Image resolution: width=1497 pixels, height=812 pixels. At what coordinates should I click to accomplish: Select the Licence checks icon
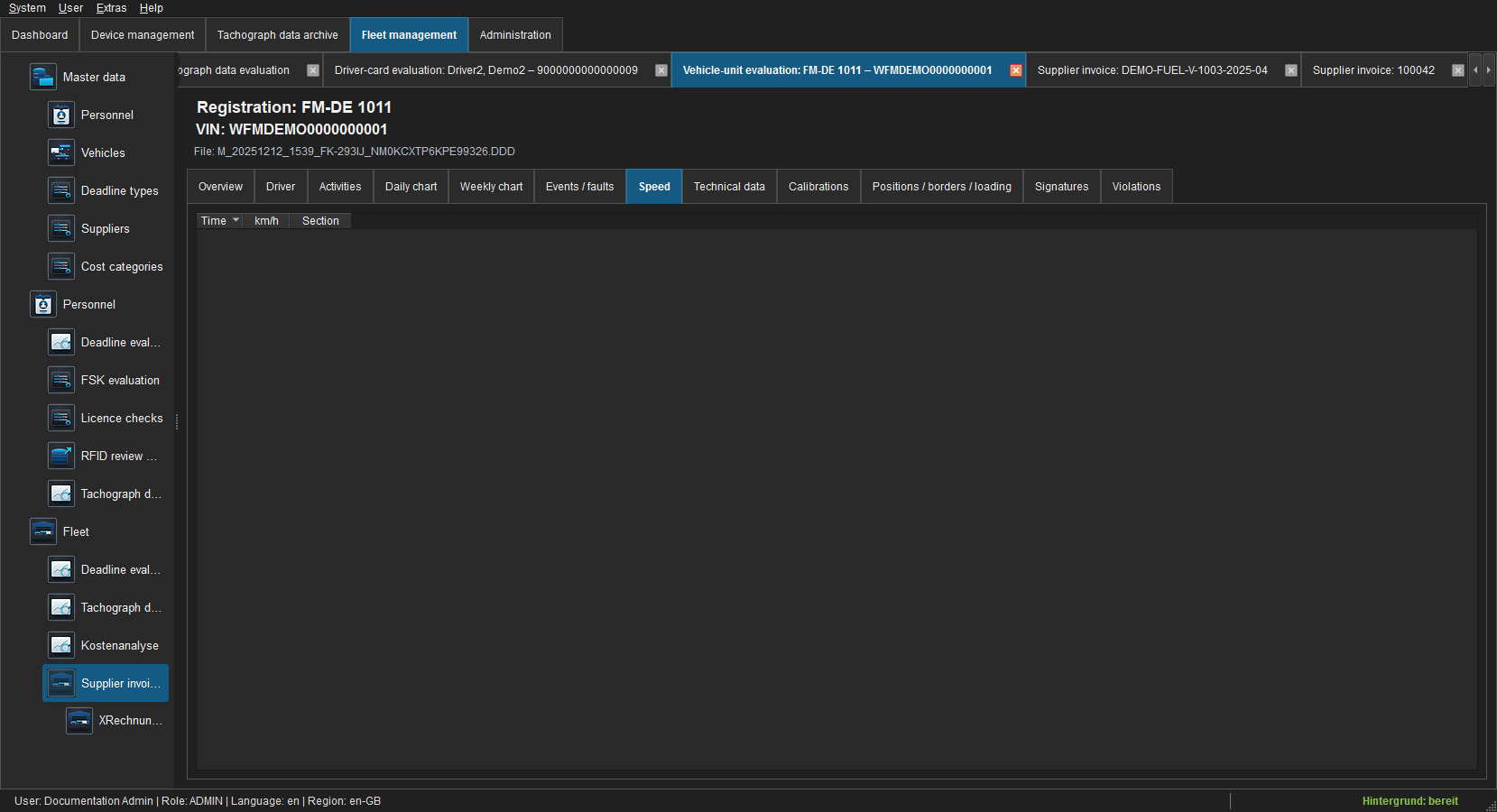pyautogui.click(x=60, y=418)
